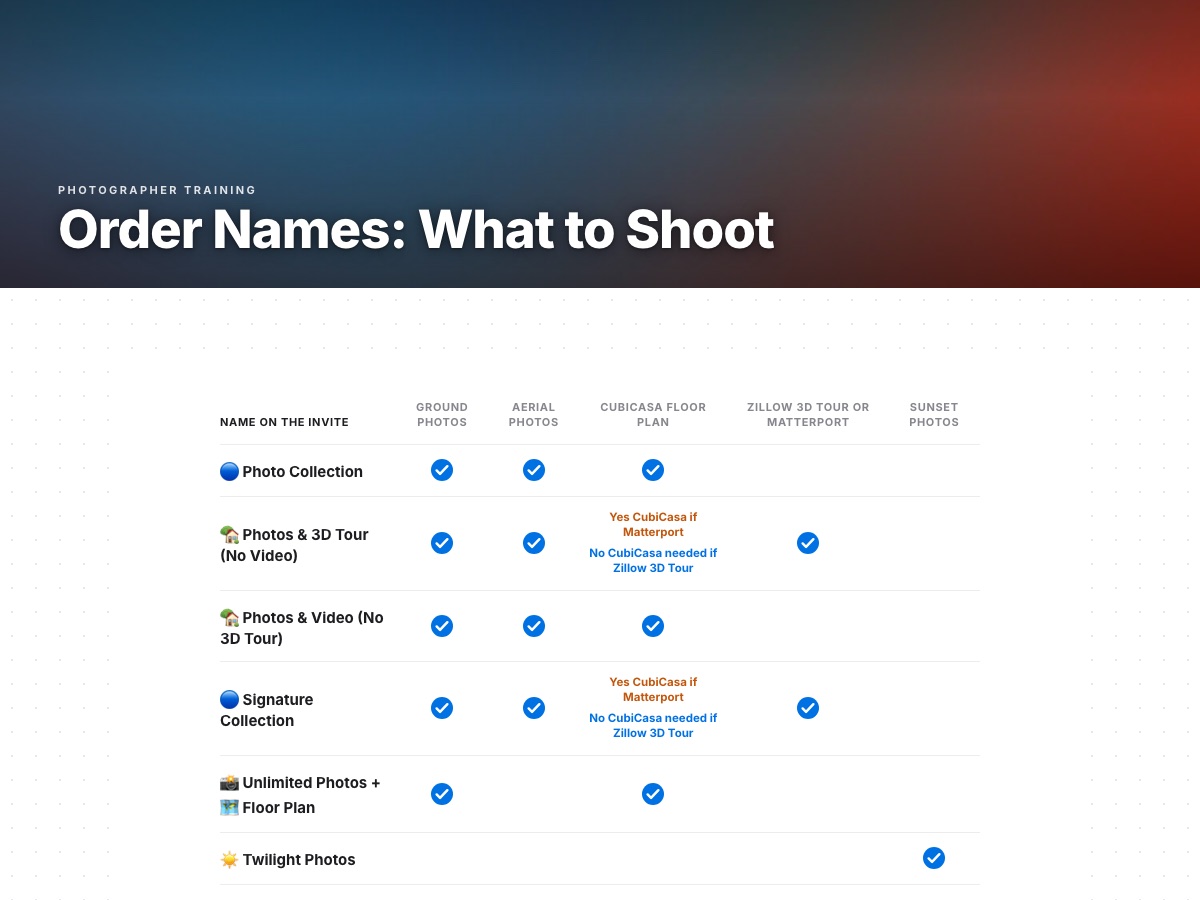The image size is (1200, 900).
Task: Click the 'Unlimited Photos +' text
Action: [x=312, y=783]
